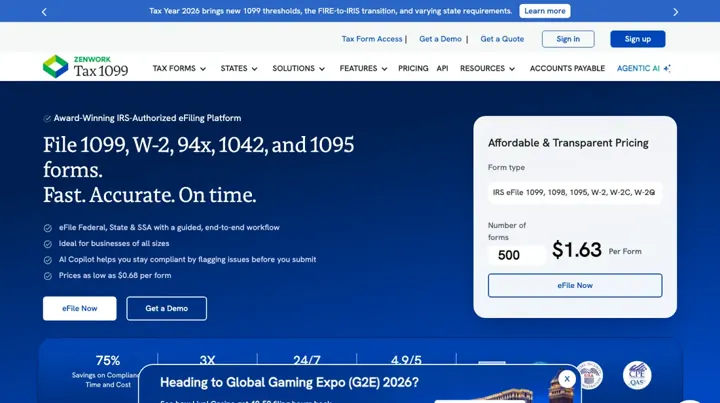The height and width of the screenshot is (403, 720).
Task: Go to previous announcement banner arrow
Action: tap(44, 12)
